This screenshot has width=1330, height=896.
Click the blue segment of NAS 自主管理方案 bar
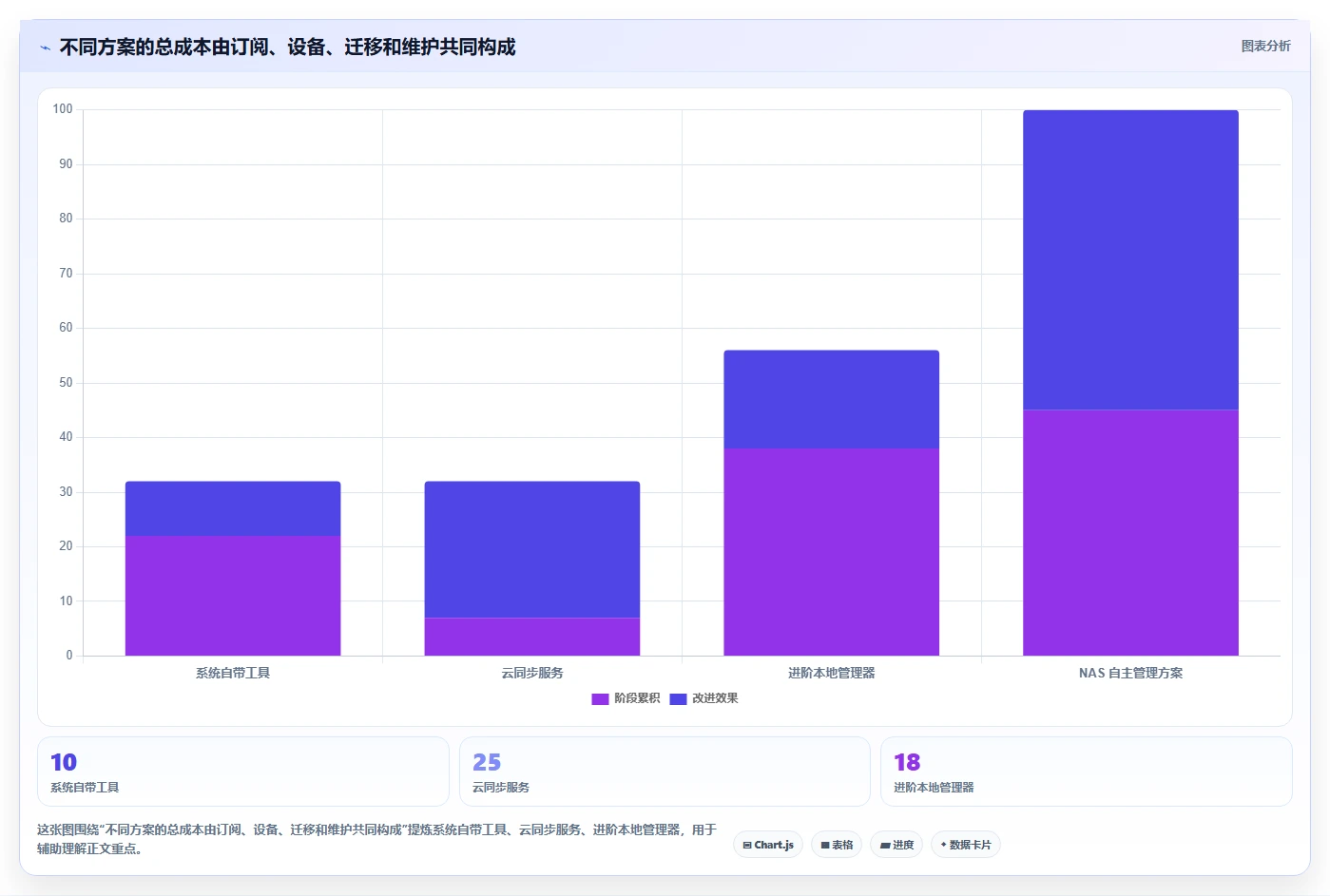1131,259
